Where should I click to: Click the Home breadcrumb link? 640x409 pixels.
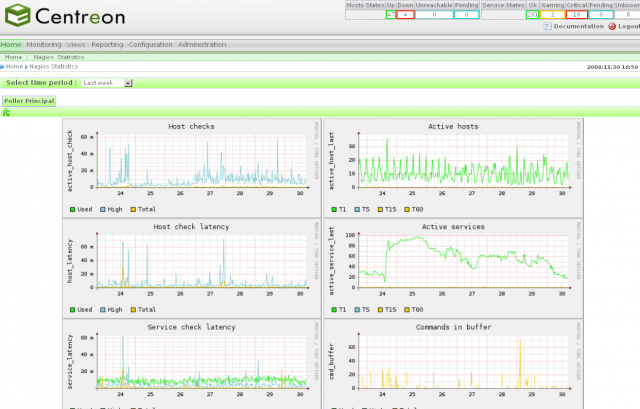tap(14, 66)
